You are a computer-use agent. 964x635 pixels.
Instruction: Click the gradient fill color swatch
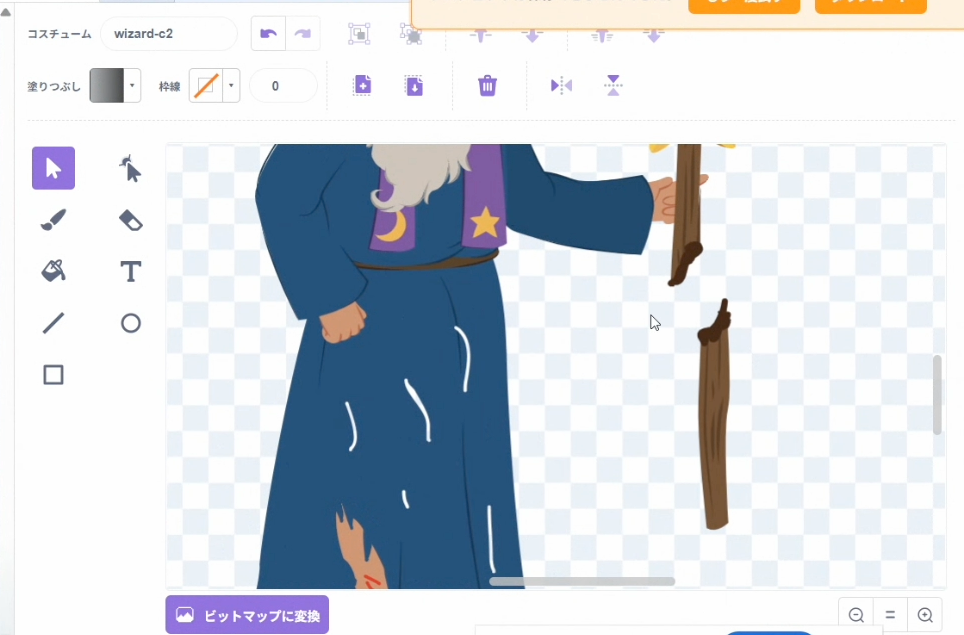(106, 86)
